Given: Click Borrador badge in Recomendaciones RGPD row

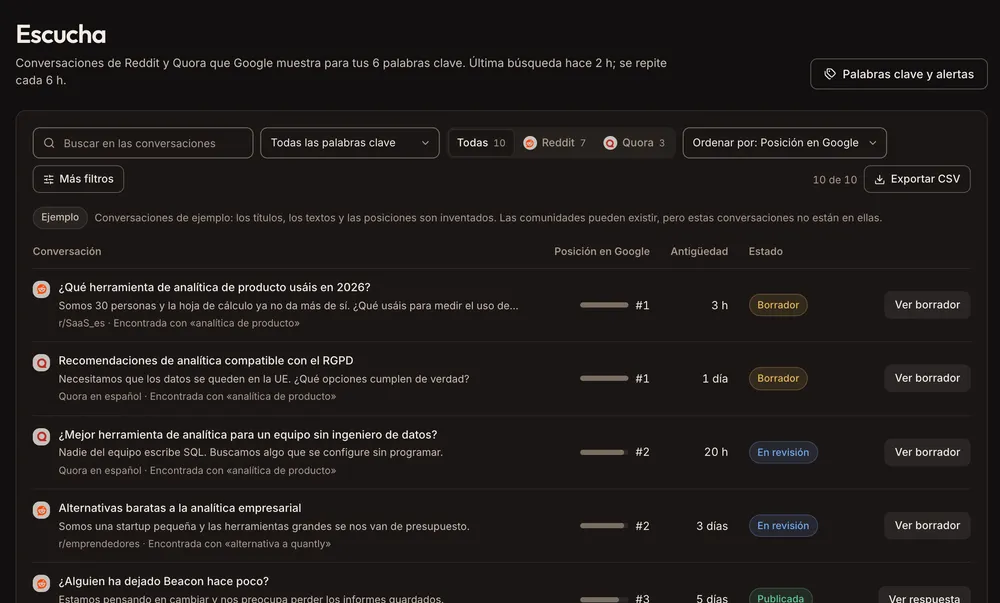Looking at the screenshot, I should click(x=778, y=379).
